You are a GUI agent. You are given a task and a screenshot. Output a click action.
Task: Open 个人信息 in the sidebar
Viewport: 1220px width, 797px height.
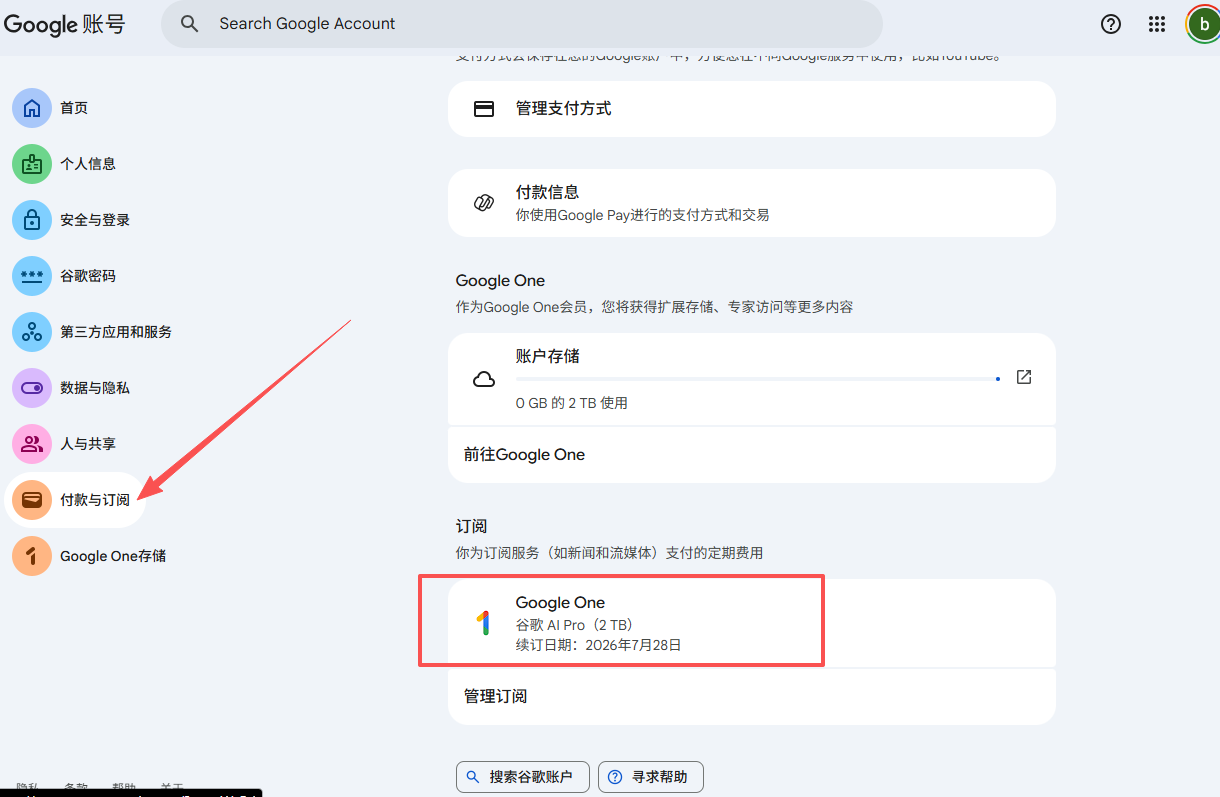pyautogui.click(x=88, y=164)
